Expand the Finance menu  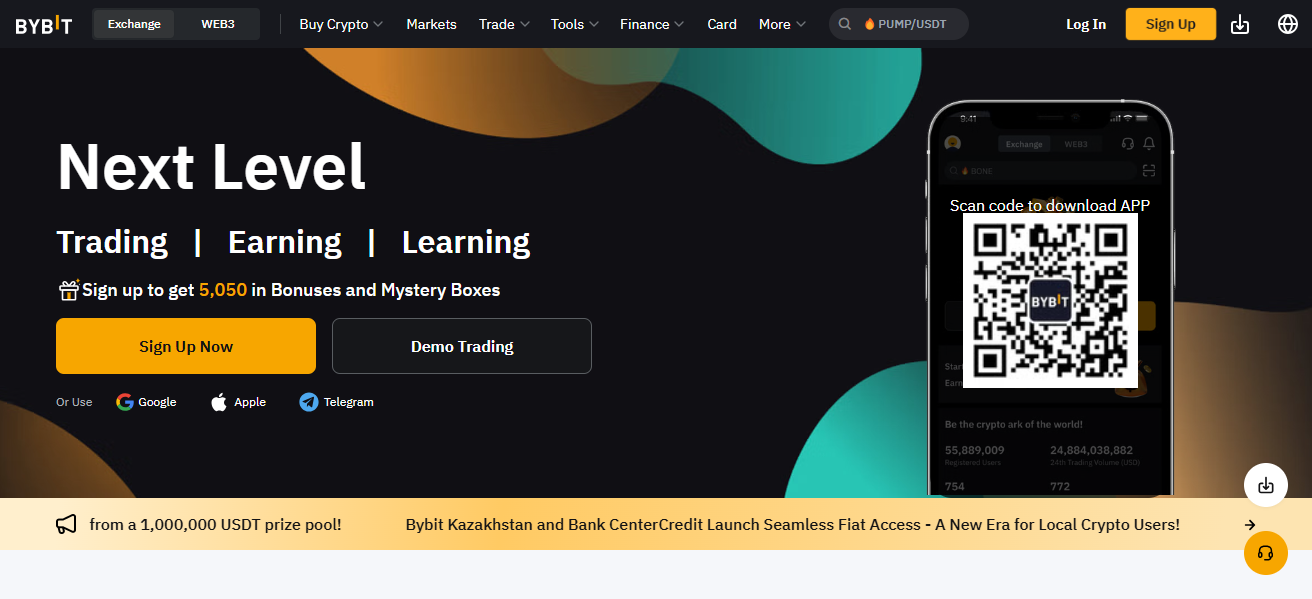[x=652, y=24]
